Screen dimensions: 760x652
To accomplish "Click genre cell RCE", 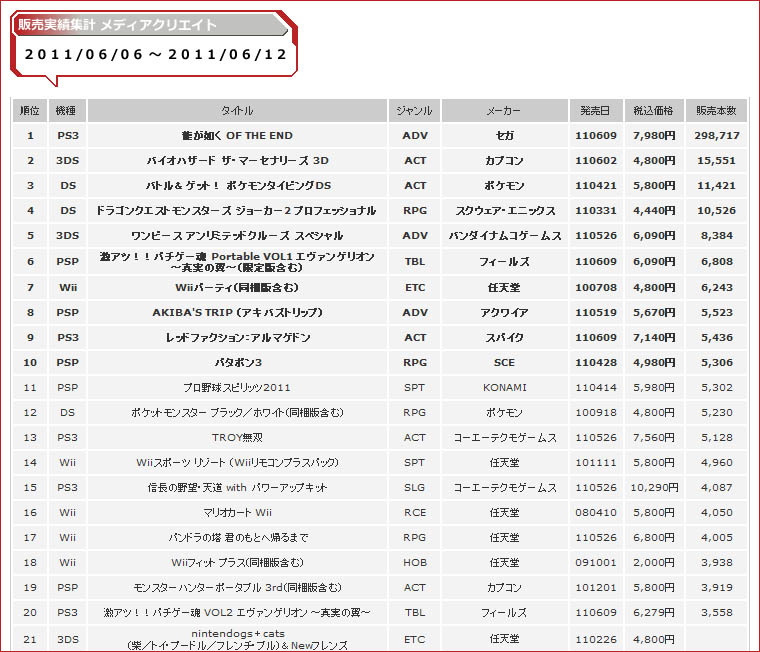I will pos(415,512).
